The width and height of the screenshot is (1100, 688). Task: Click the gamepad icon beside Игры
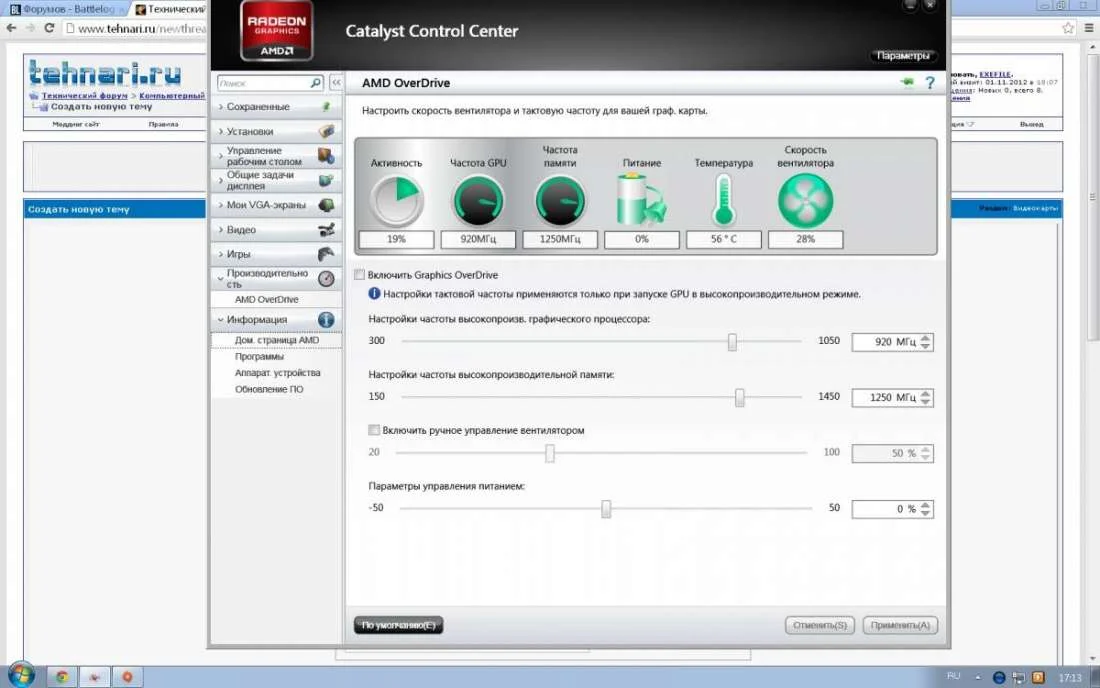coord(326,254)
